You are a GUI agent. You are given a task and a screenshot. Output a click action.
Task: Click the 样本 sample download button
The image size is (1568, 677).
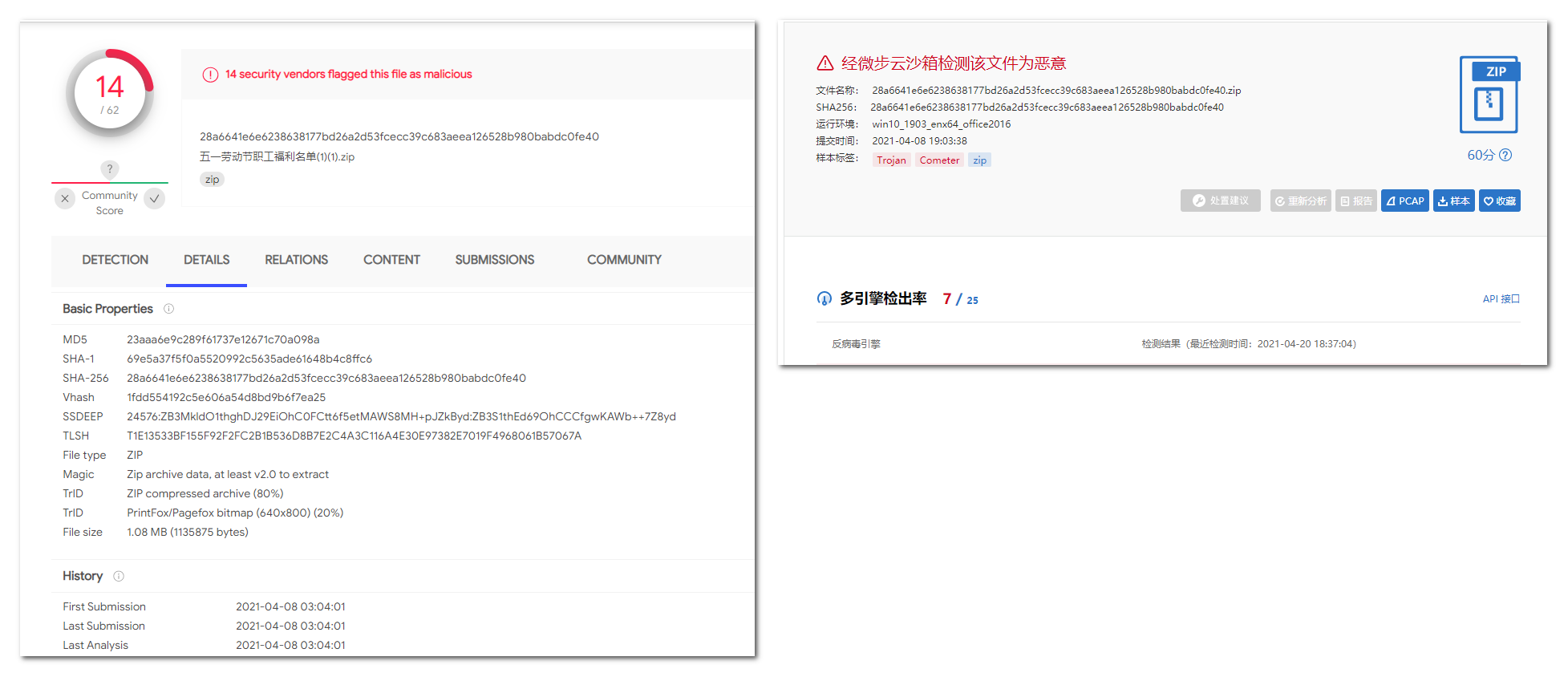click(1453, 201)
